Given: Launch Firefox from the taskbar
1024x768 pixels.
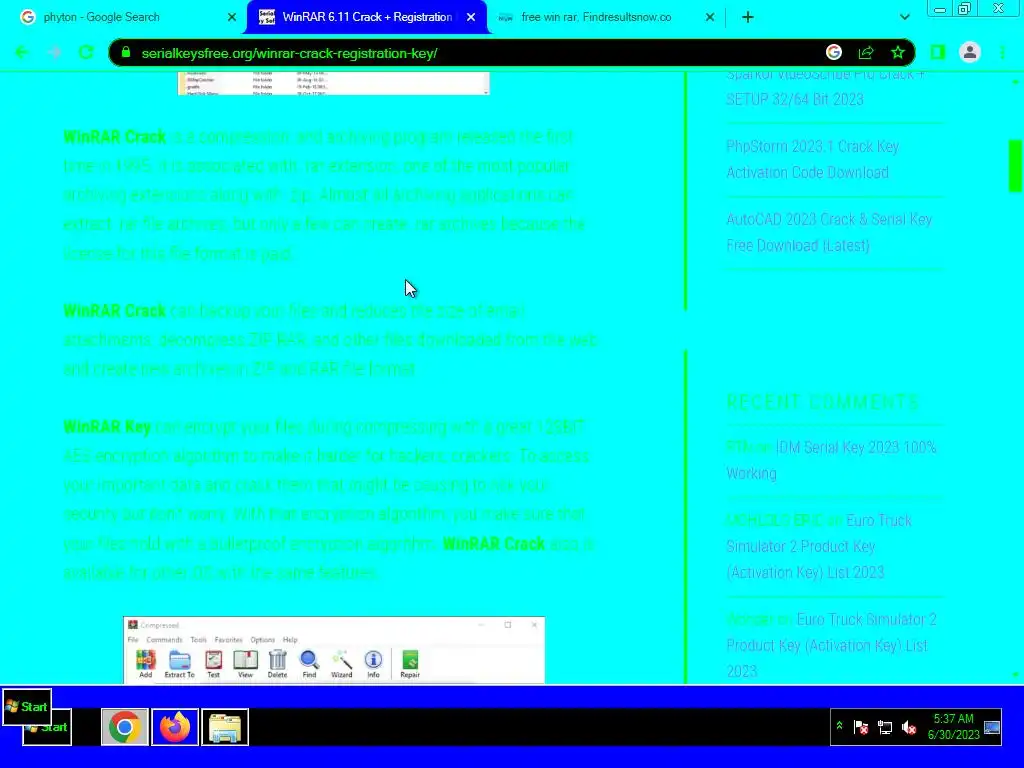Looking at the screenshot, I should 175,727.
